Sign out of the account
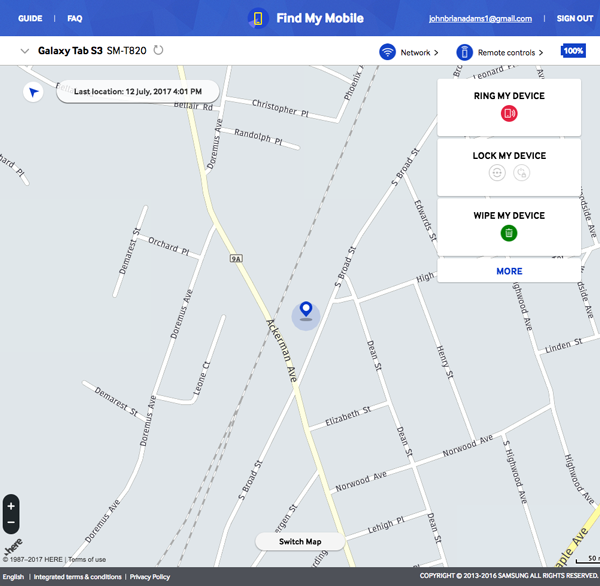The width and height of the screenshot is (600, 586). coord(575,18)
